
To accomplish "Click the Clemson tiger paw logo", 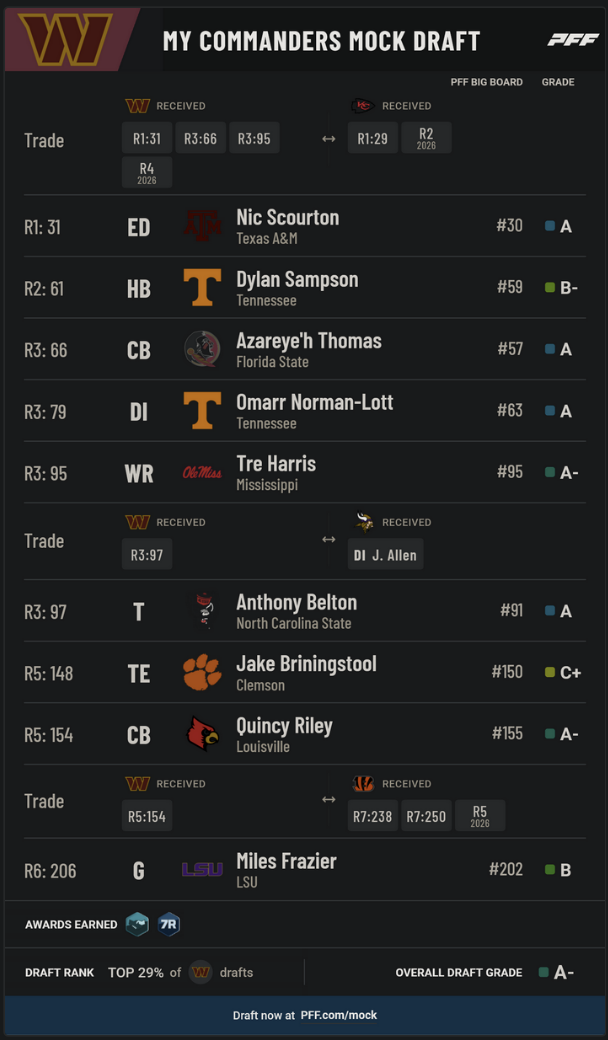I will (202, 673).
